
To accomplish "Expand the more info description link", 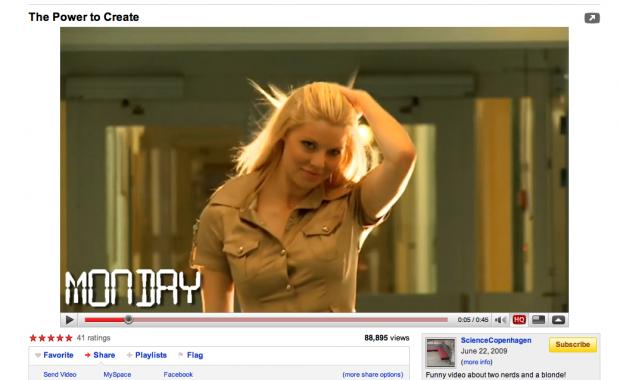I will pos(476,362).
